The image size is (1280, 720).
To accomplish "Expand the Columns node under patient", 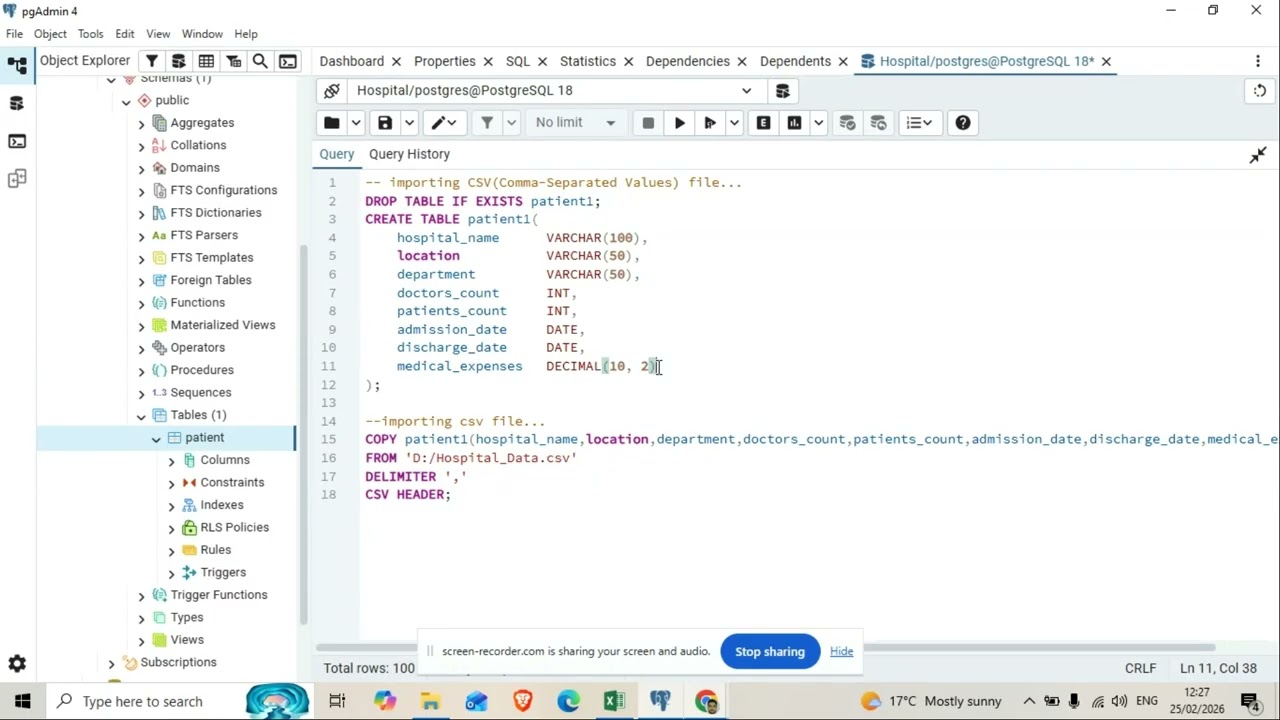I will click(171, 460).
